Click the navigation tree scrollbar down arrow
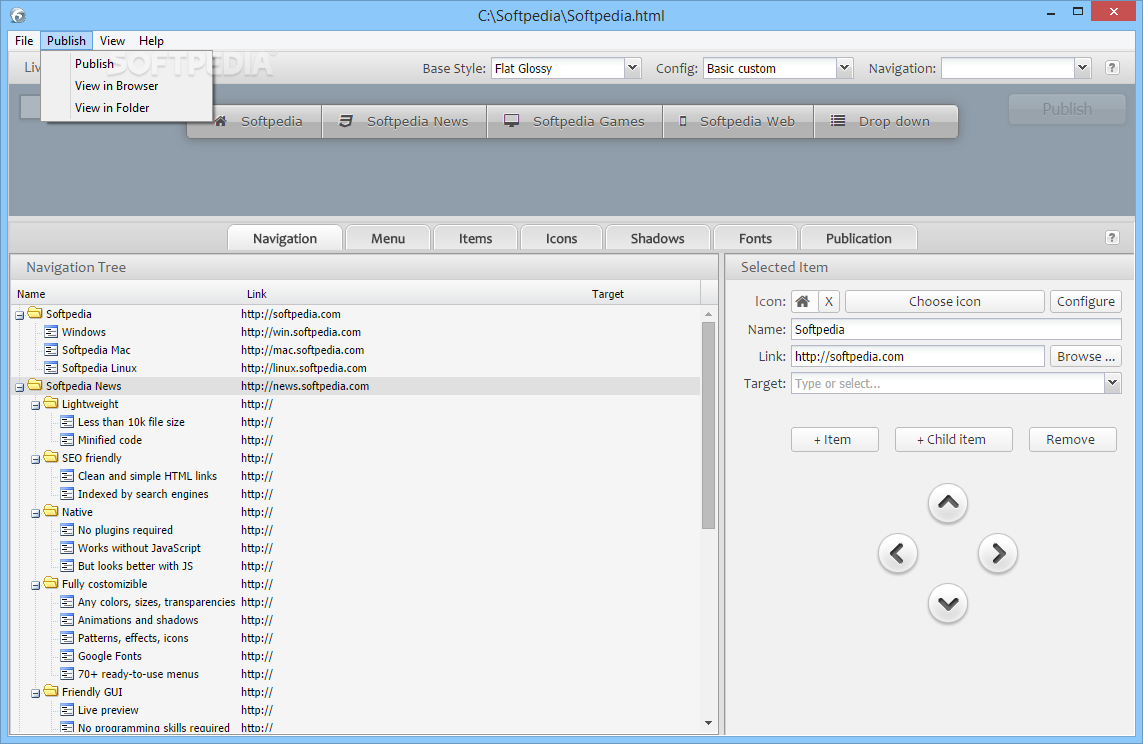1143x744 pixels. [709, 723]
